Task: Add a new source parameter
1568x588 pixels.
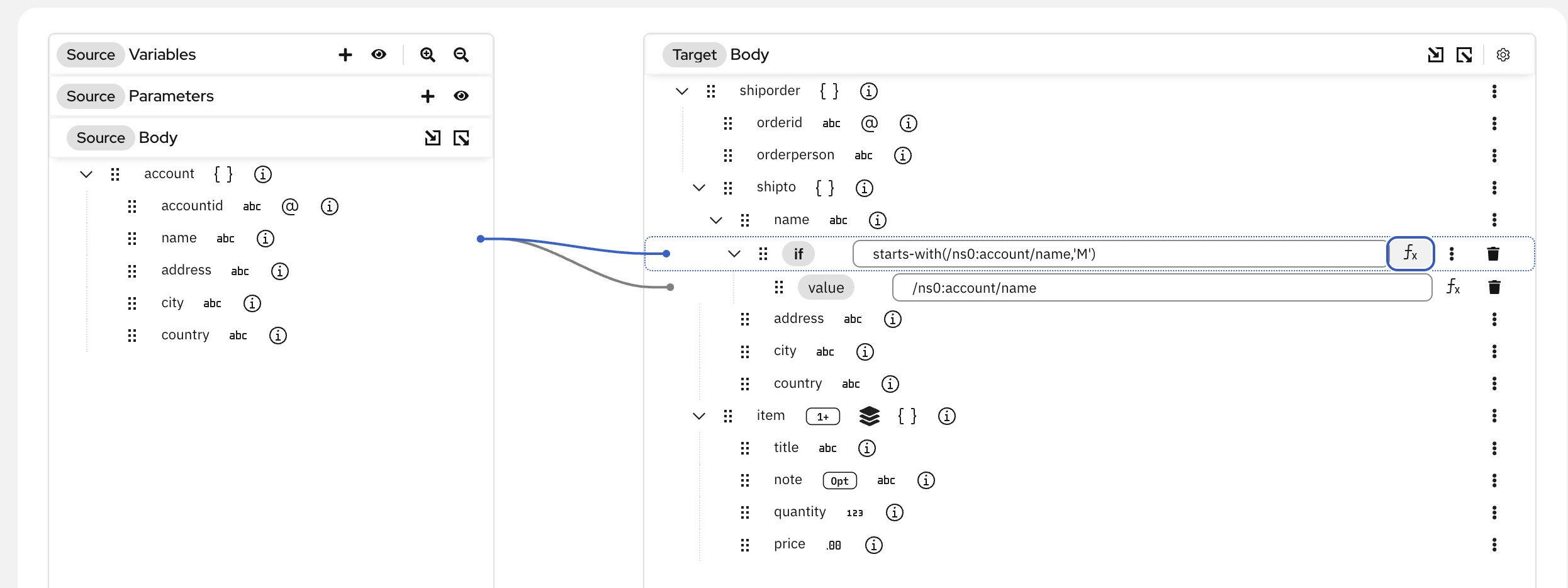Action: click(x=428, y=96)
